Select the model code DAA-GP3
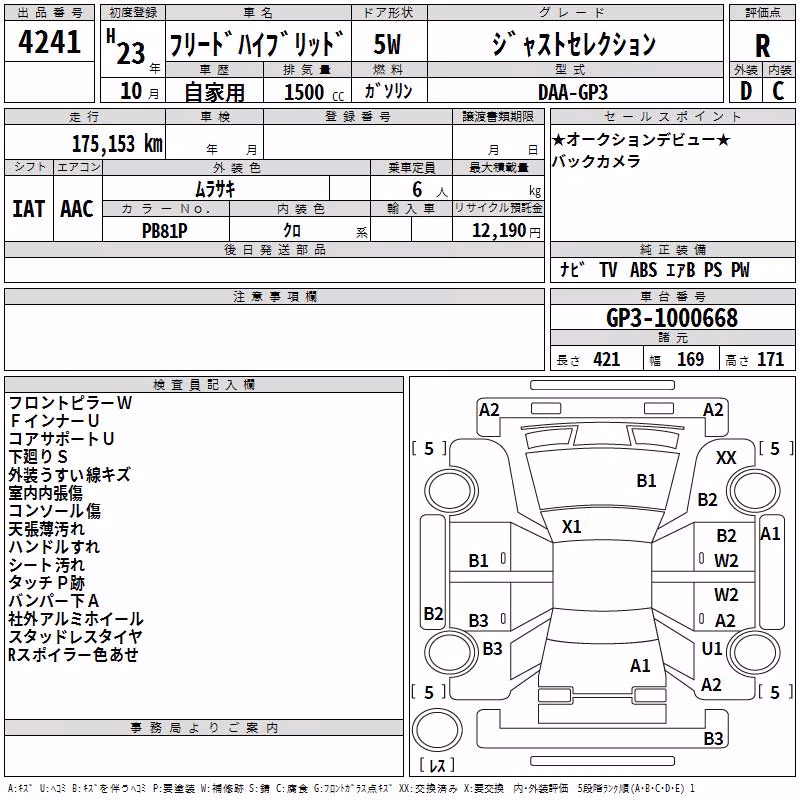 pyautogui.click(x=573, y=92)
